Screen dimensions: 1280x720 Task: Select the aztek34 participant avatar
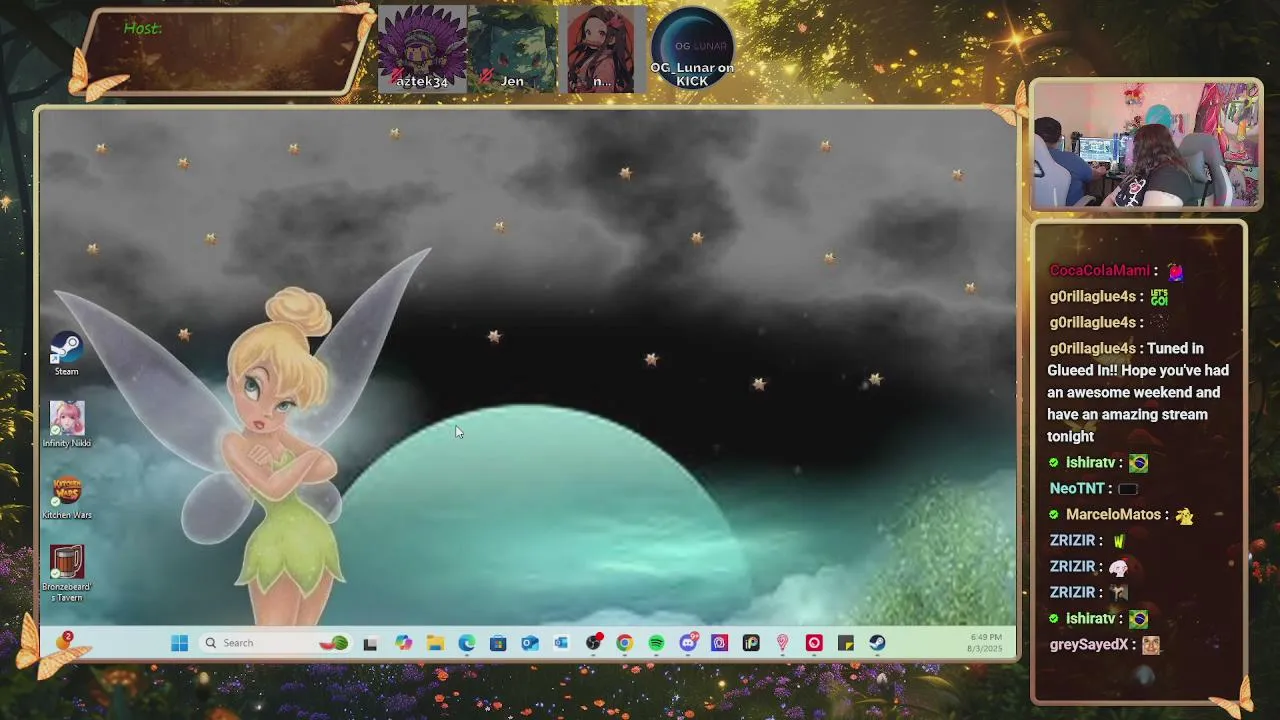[422, 49]
